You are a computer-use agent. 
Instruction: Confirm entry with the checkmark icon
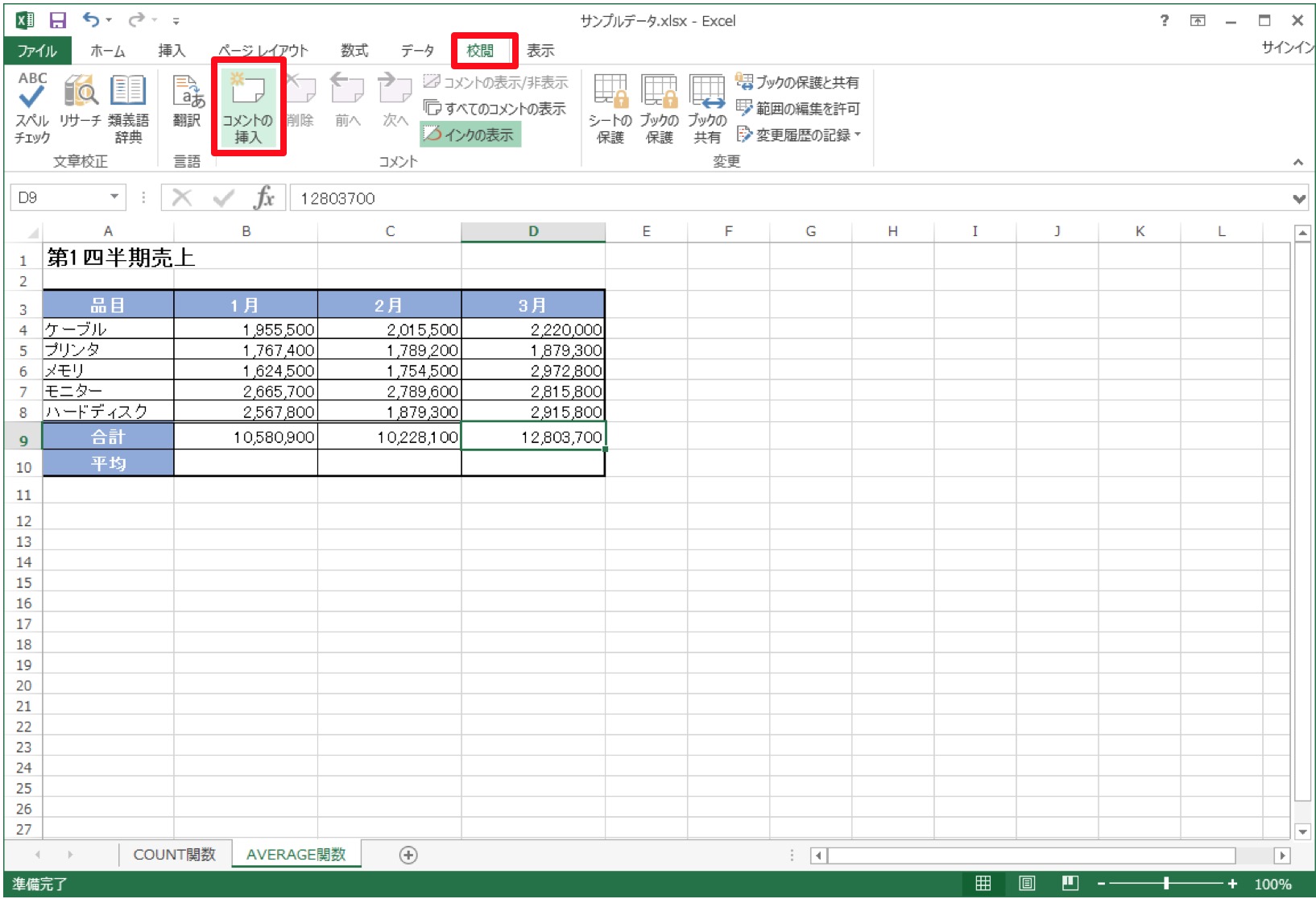coord(224,197)
